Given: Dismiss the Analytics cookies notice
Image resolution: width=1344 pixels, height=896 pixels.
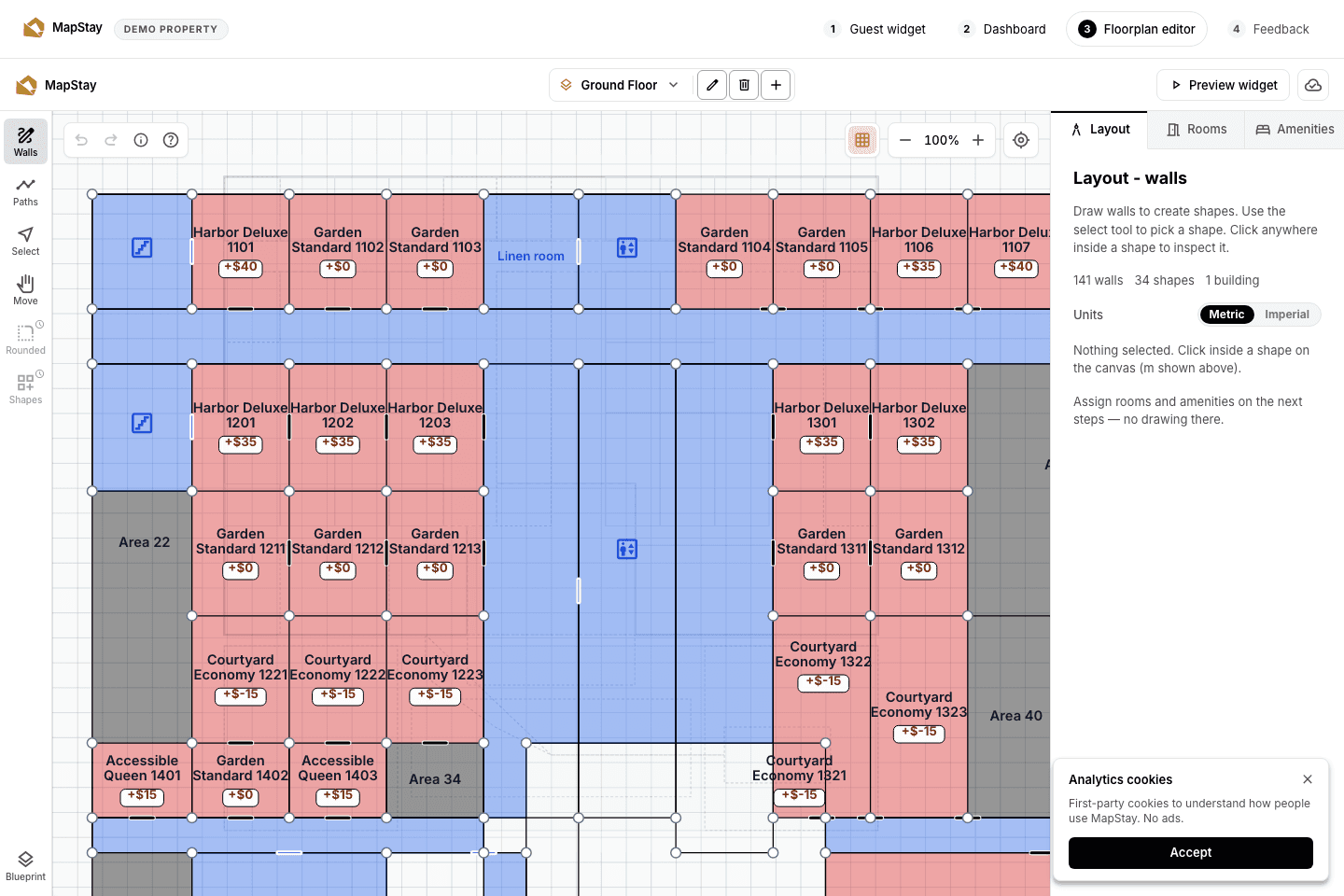Looking at the screenshot, I should click(x=1308, y=779).
